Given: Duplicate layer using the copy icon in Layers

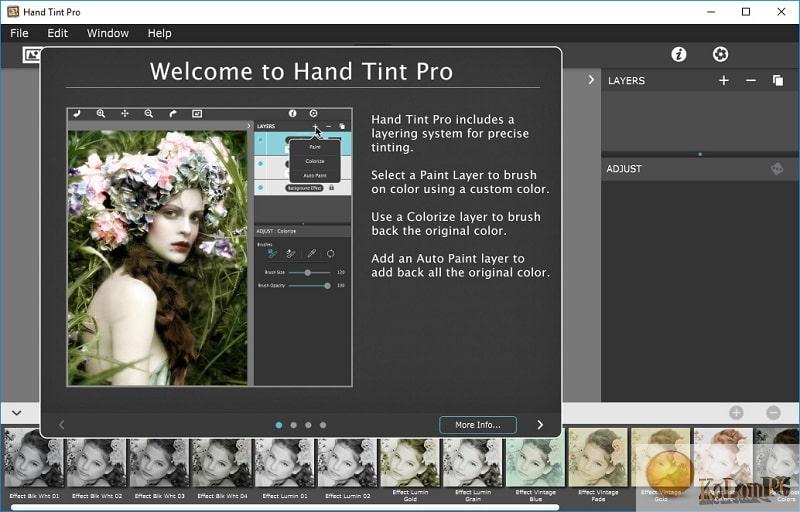Looking at the screenshot, I should click(x=778, y=81).
